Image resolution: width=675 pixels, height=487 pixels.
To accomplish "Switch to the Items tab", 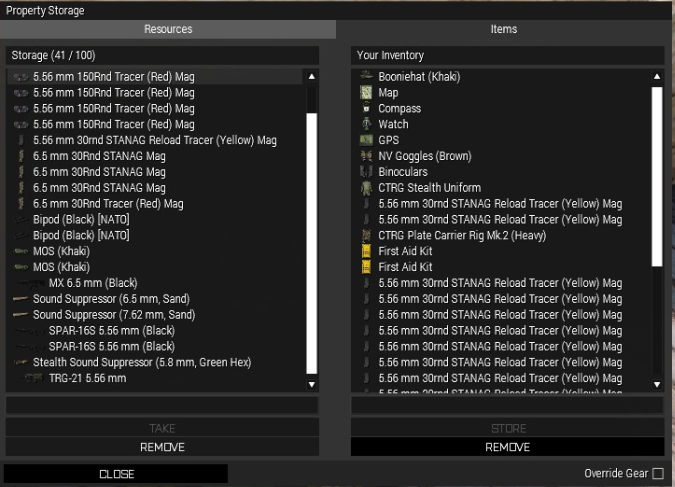I will point(503,29).
